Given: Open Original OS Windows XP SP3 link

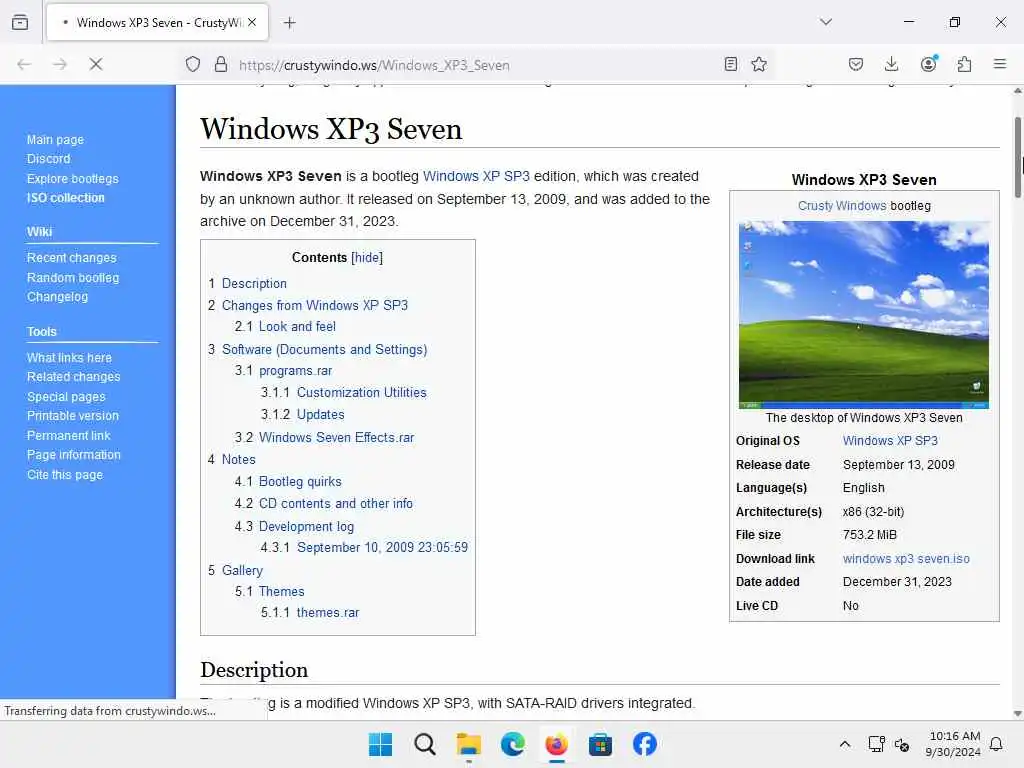Looking at the screenshot, I should [889, 441].
